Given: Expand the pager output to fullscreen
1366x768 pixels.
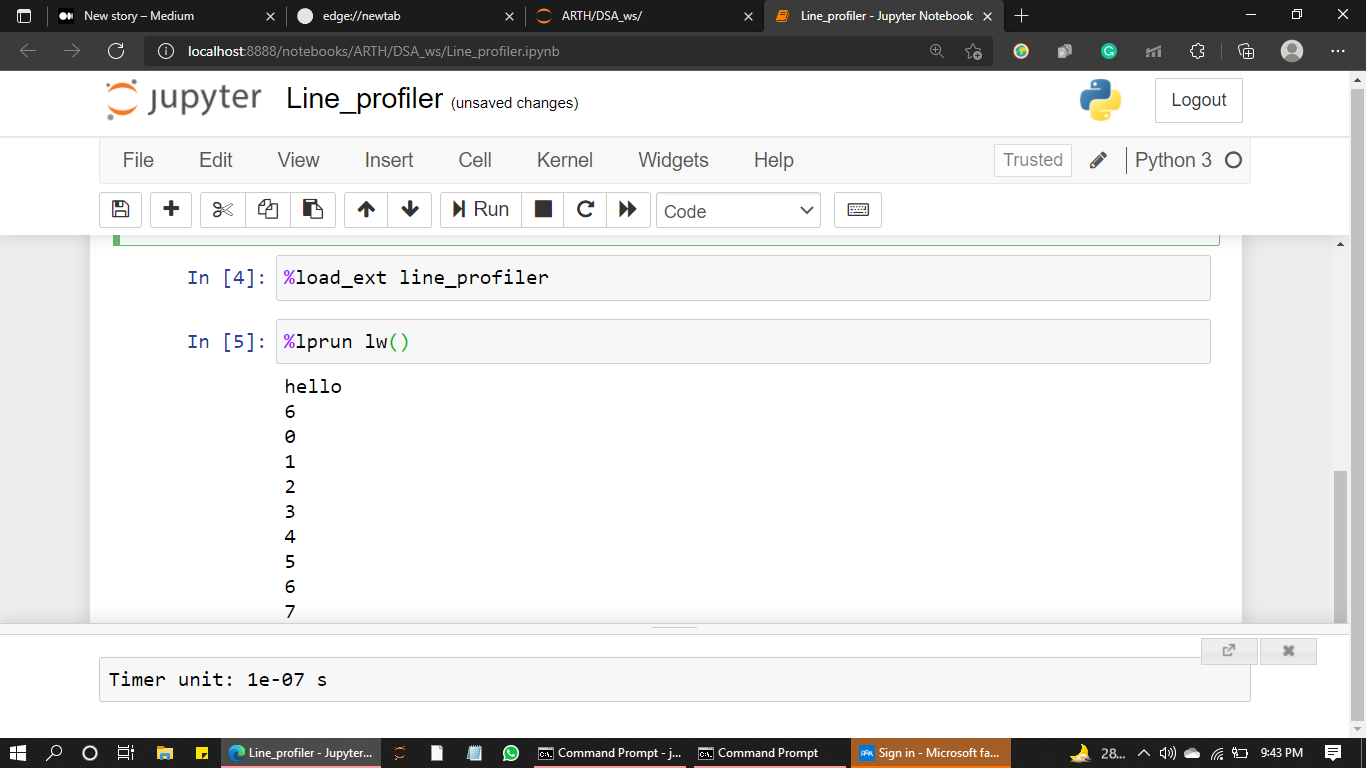Looking at the screenshot, I should [1228, 651].
